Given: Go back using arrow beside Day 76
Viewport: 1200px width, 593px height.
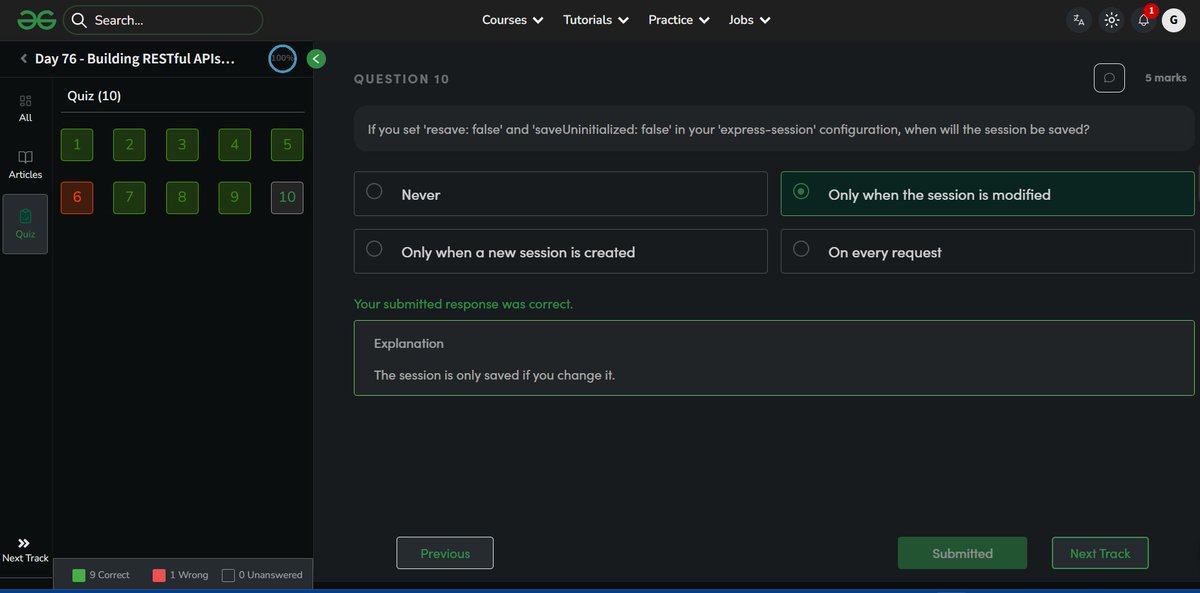Looking at the screenshot, I should click(24, 59).
